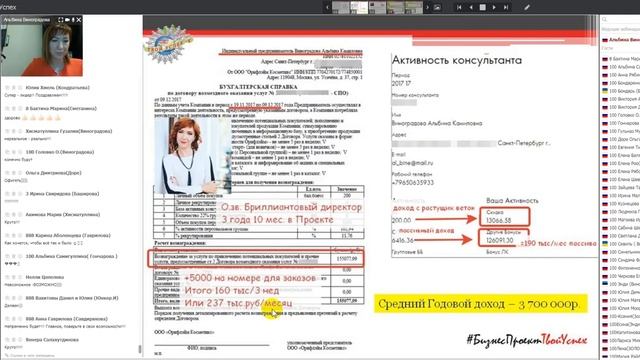Select participant 100 Головко О. in attendee list
This screenshot has width=640, height=360.
621,115
